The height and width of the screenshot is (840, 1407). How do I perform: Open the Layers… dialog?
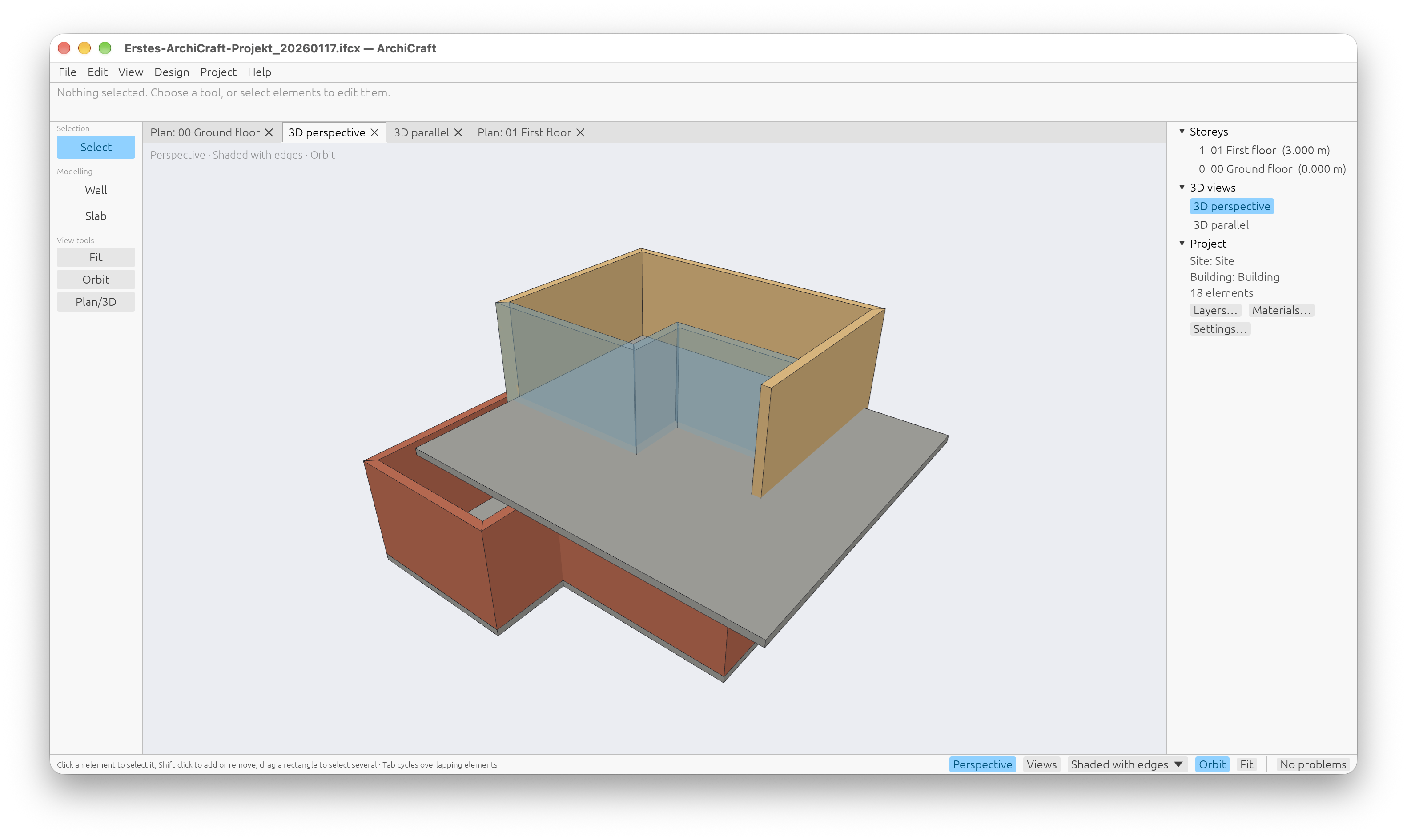click(1215, 310)
